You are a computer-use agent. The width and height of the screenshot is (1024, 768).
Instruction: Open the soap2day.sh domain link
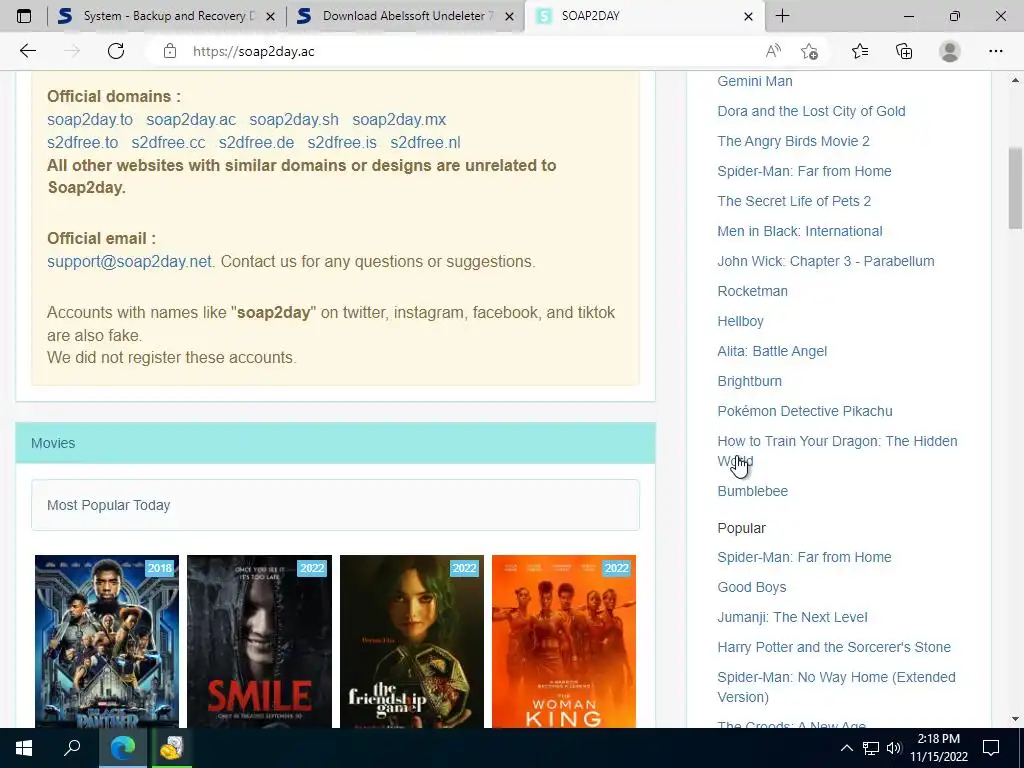click(x=294, y=120)
